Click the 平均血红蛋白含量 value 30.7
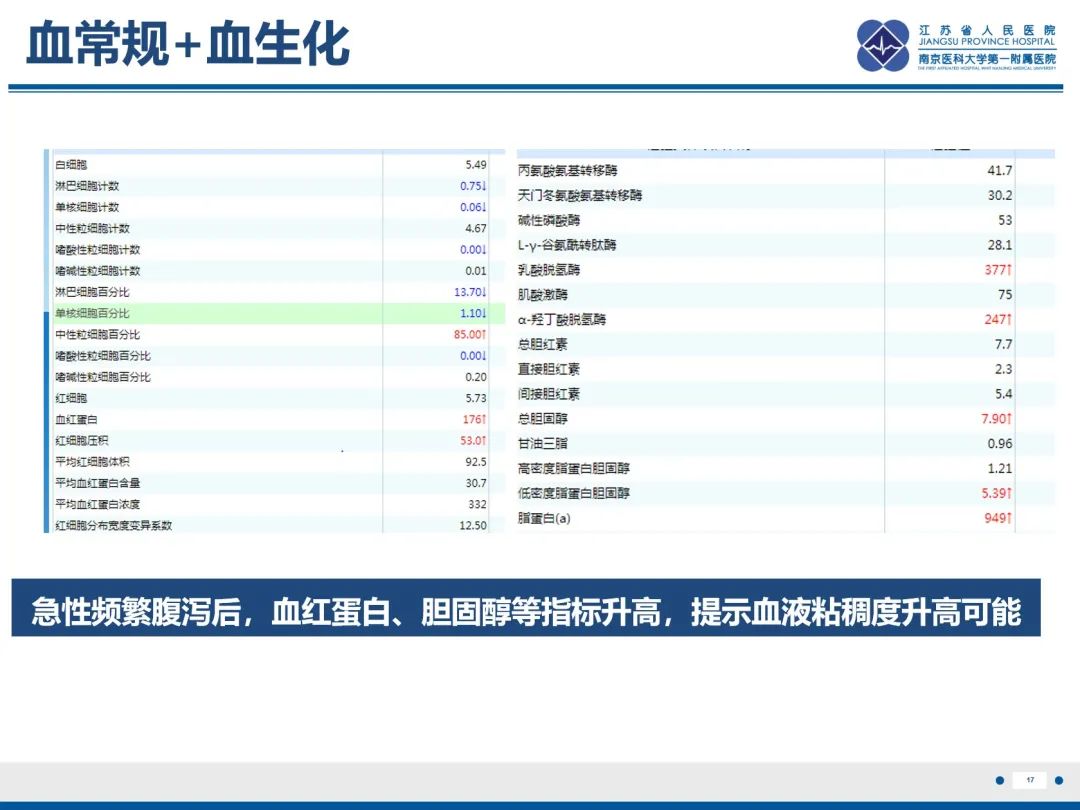The height and width of the screenshot is (810, 1080). 476,483
